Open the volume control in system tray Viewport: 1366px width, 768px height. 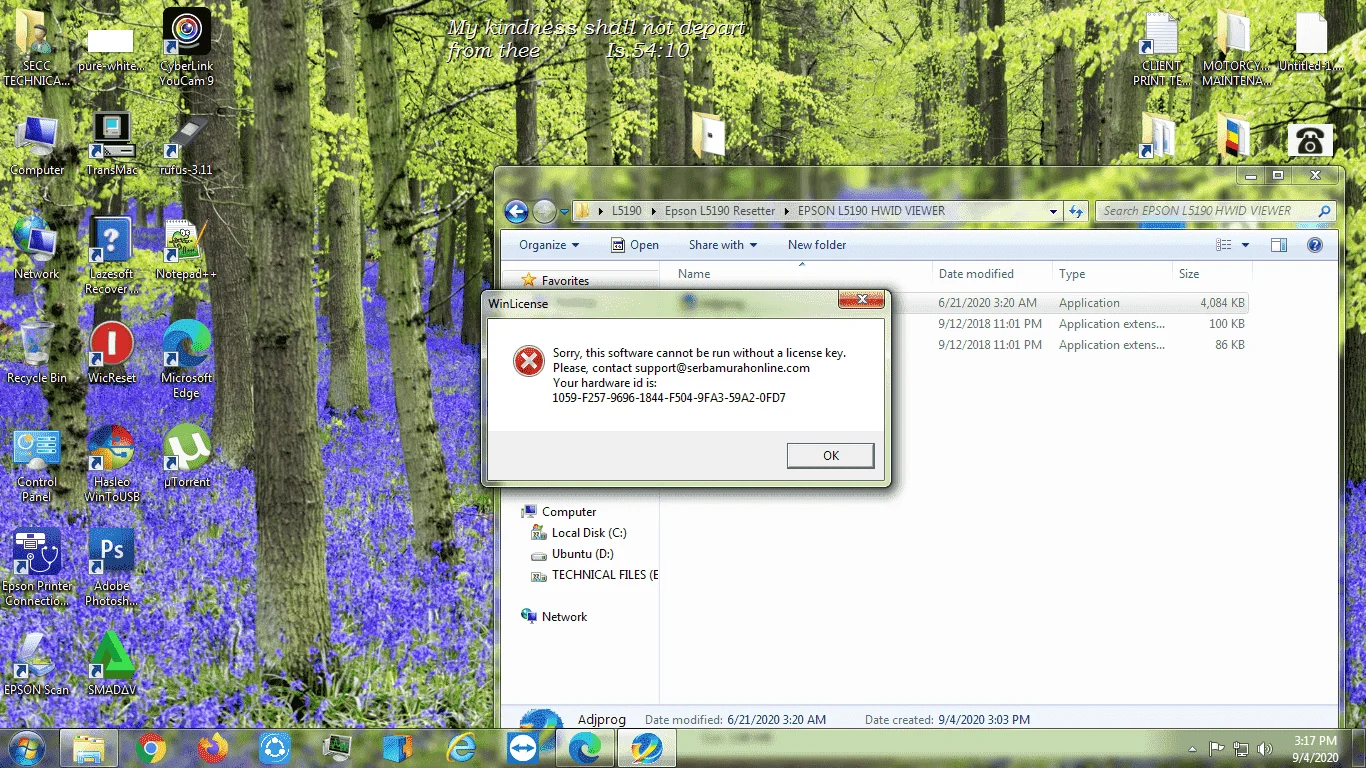(x=1265, y=749)
